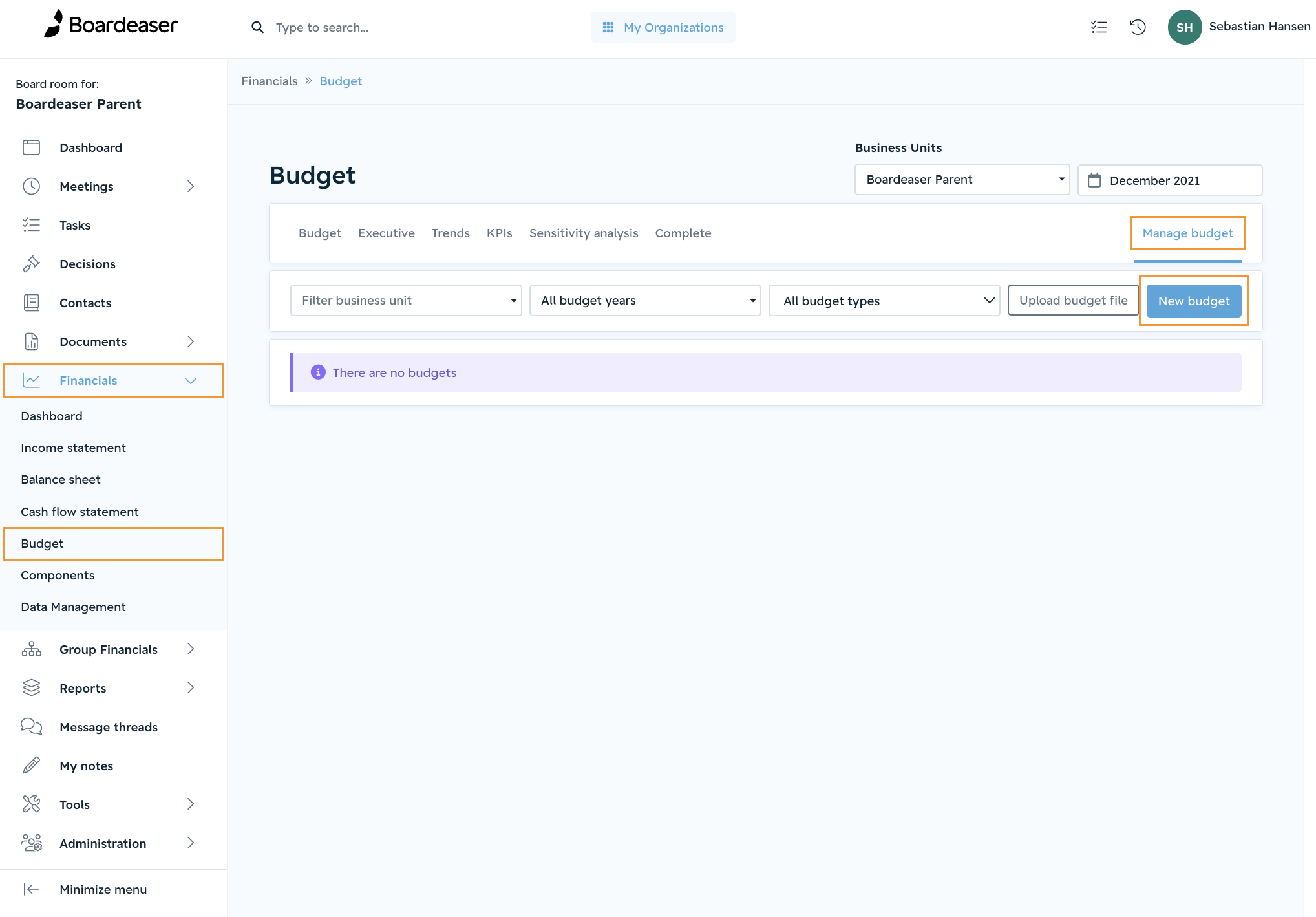Screen dimensions: 1316x917
Task: Click the Upload budget file button
Action: (1073, 301)
